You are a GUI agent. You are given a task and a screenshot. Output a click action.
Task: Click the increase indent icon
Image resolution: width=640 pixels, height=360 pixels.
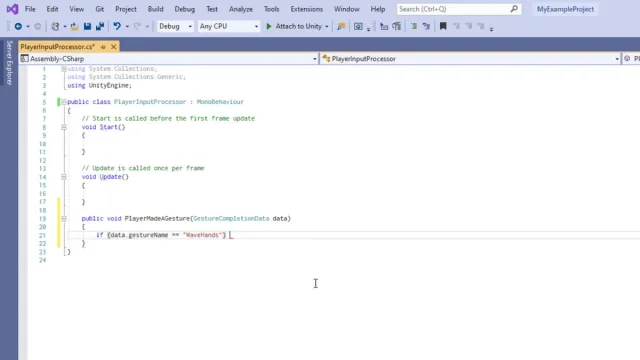tap(396, 27)
